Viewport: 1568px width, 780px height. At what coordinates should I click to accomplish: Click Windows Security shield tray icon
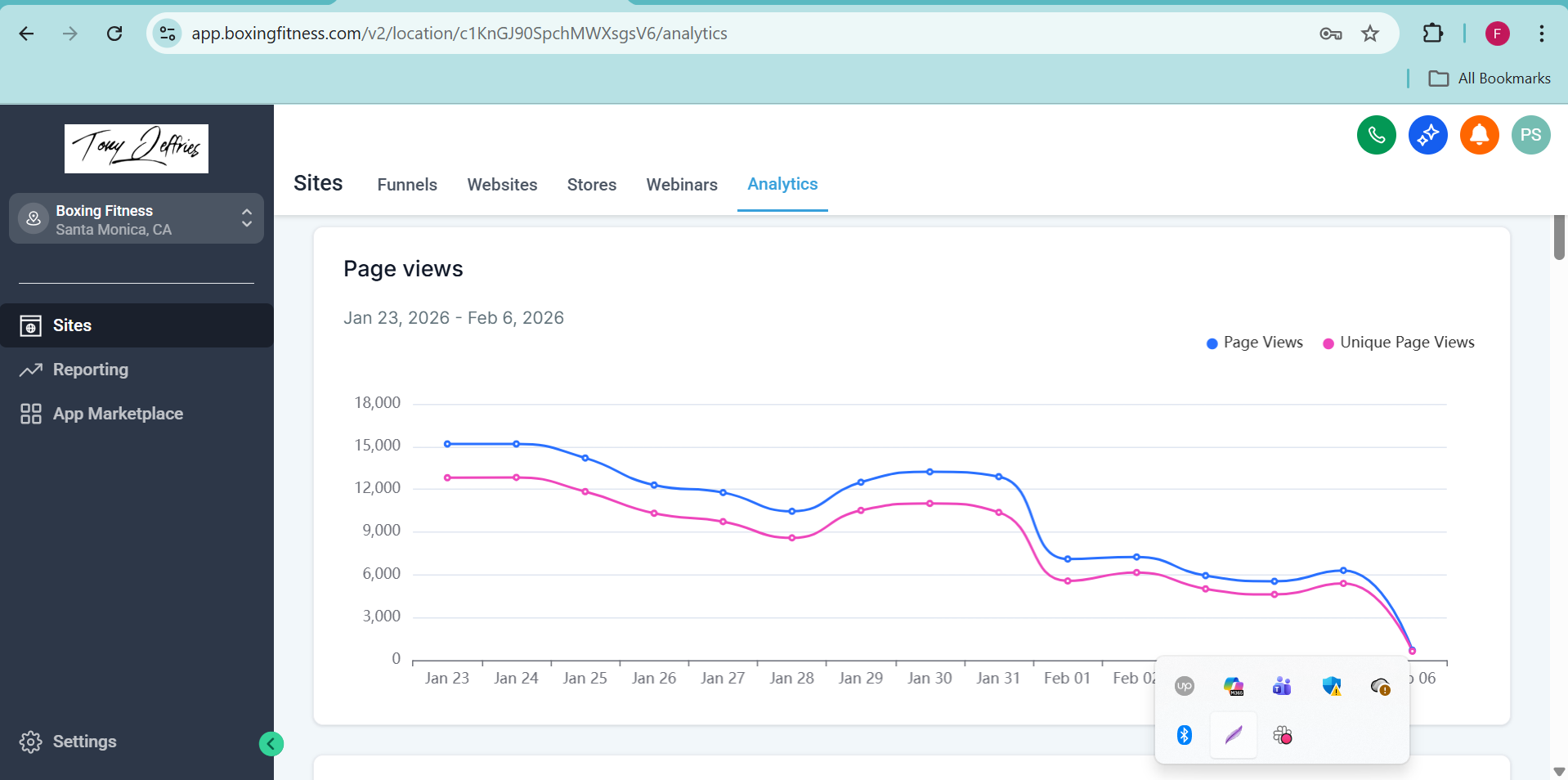pos(1332,686)
